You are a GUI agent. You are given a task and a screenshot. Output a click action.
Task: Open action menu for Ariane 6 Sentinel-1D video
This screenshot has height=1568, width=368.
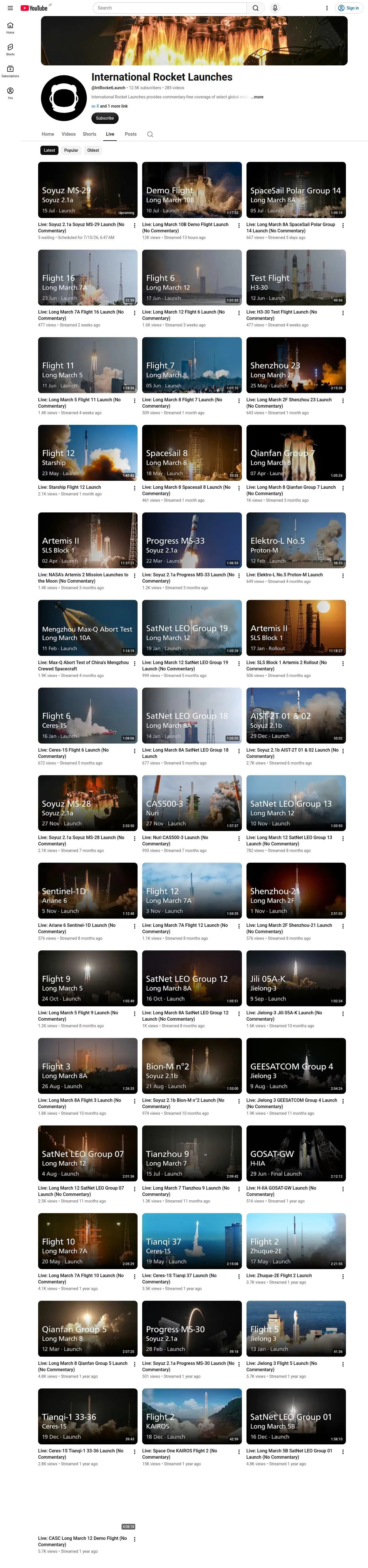pyautogui.click(x=134, y=927)
